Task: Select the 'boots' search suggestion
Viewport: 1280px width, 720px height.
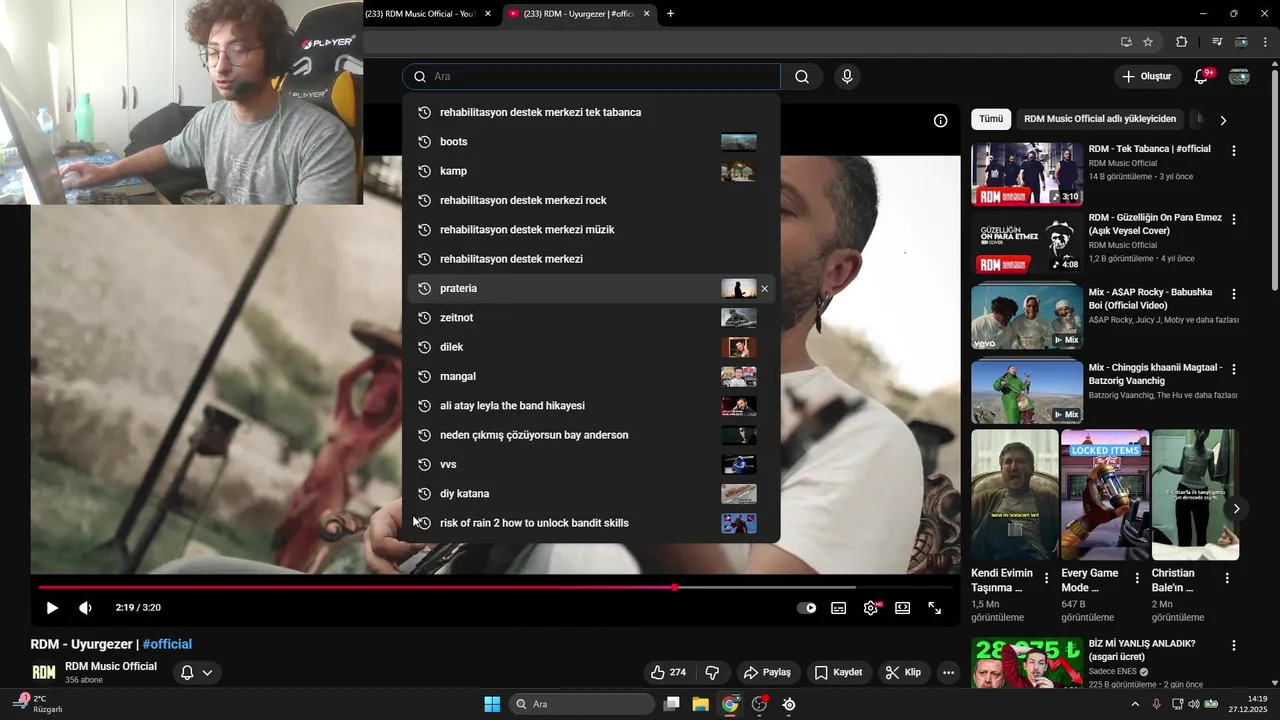Action: (x=591, y=142)
